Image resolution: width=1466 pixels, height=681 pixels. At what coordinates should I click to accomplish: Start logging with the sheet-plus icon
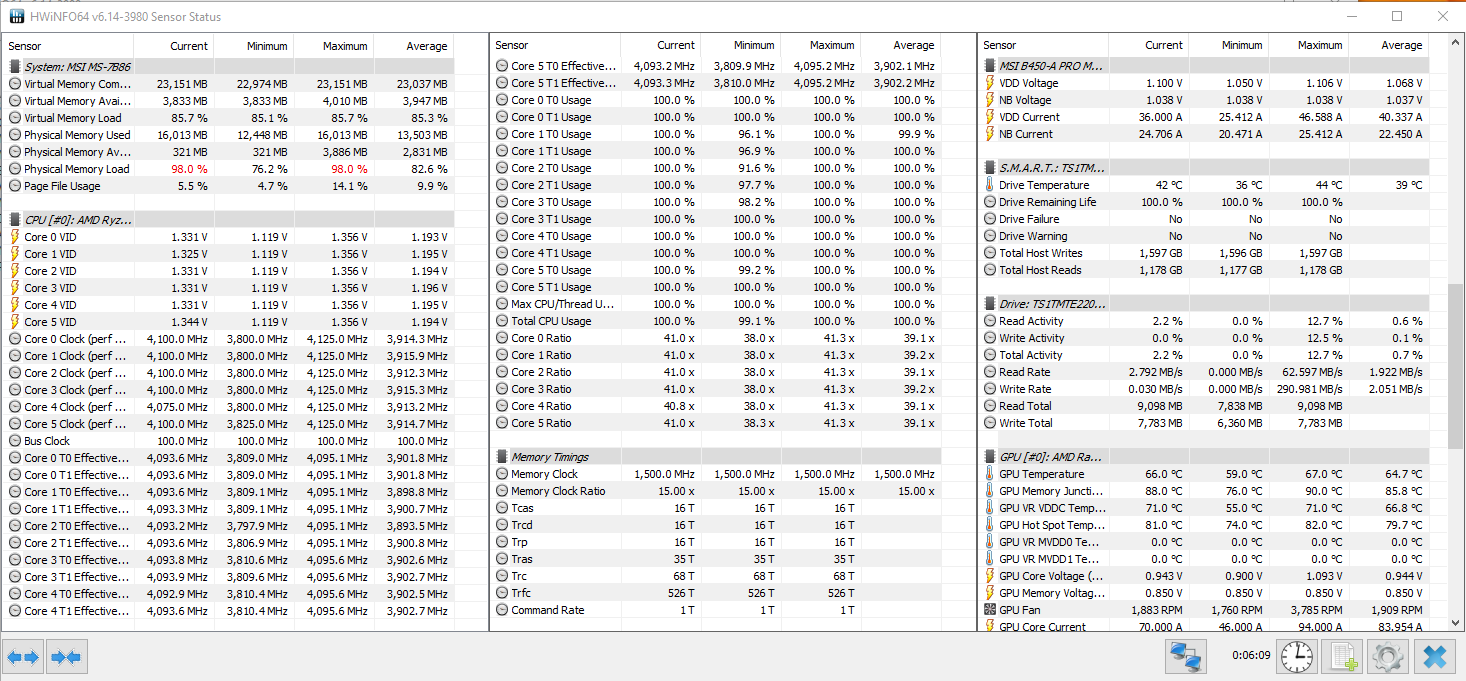pos(1342,657)
